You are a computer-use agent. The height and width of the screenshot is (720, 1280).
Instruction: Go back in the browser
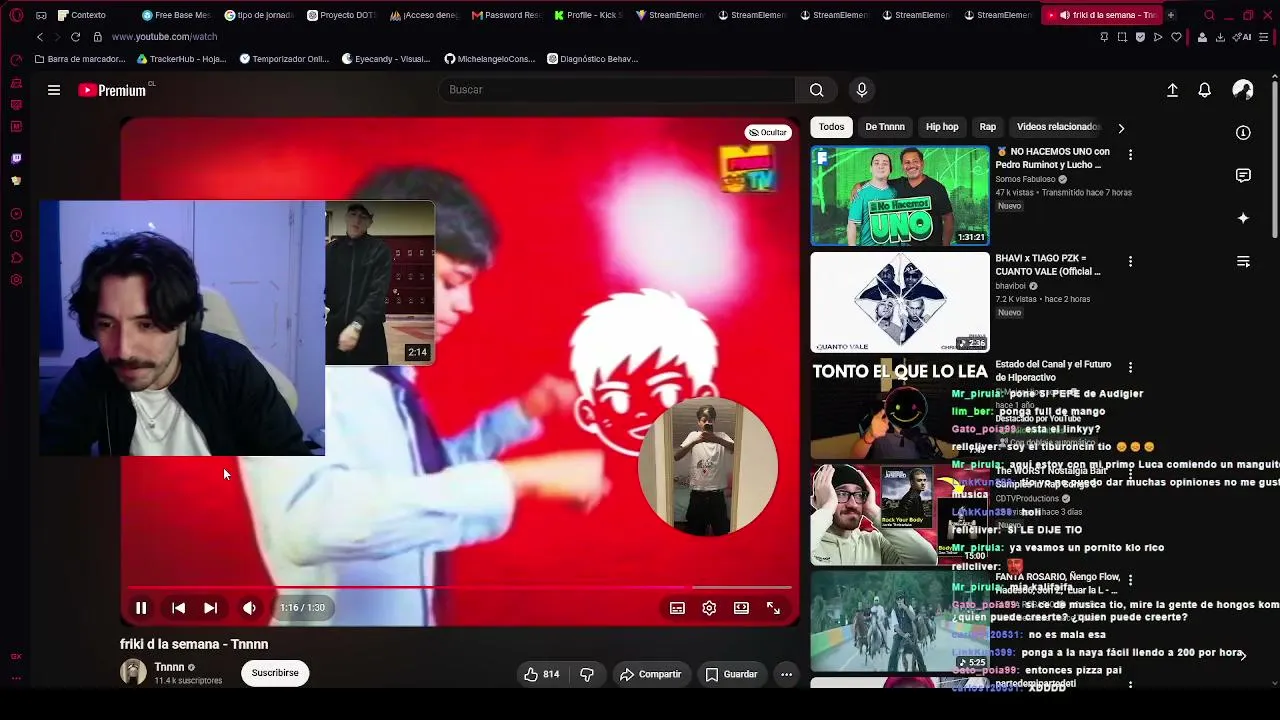40,37
